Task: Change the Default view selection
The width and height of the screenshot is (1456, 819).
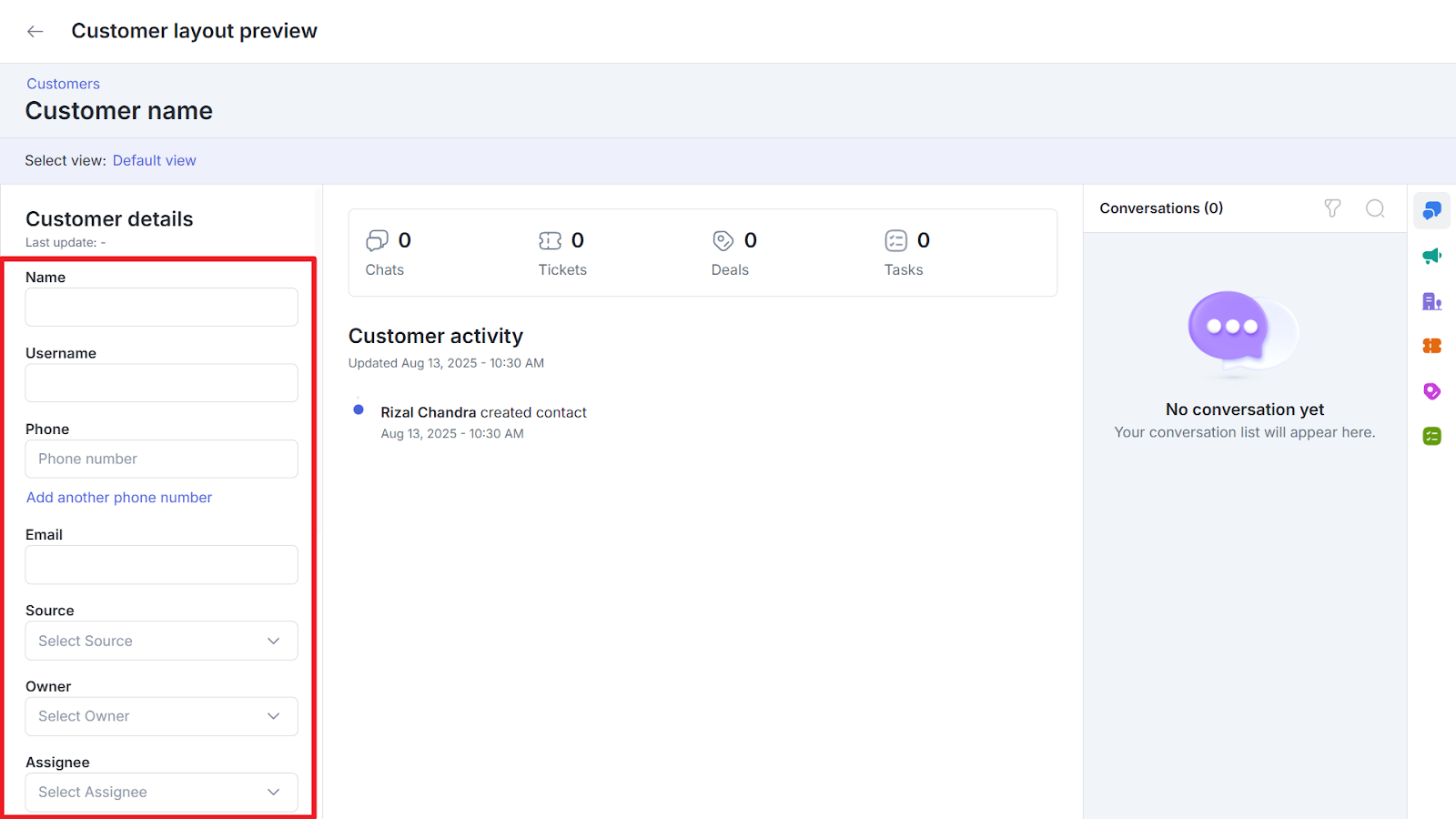Action: point(154,160)
